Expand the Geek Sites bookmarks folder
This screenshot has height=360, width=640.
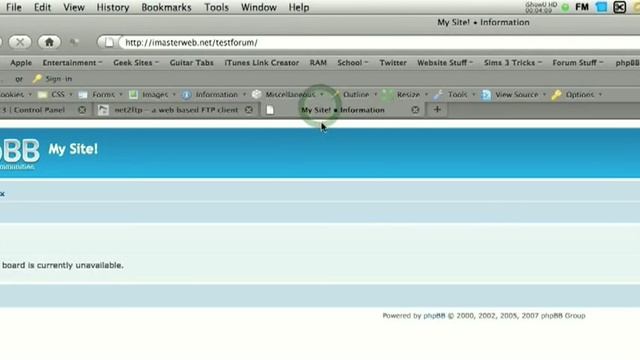[136, 63]
